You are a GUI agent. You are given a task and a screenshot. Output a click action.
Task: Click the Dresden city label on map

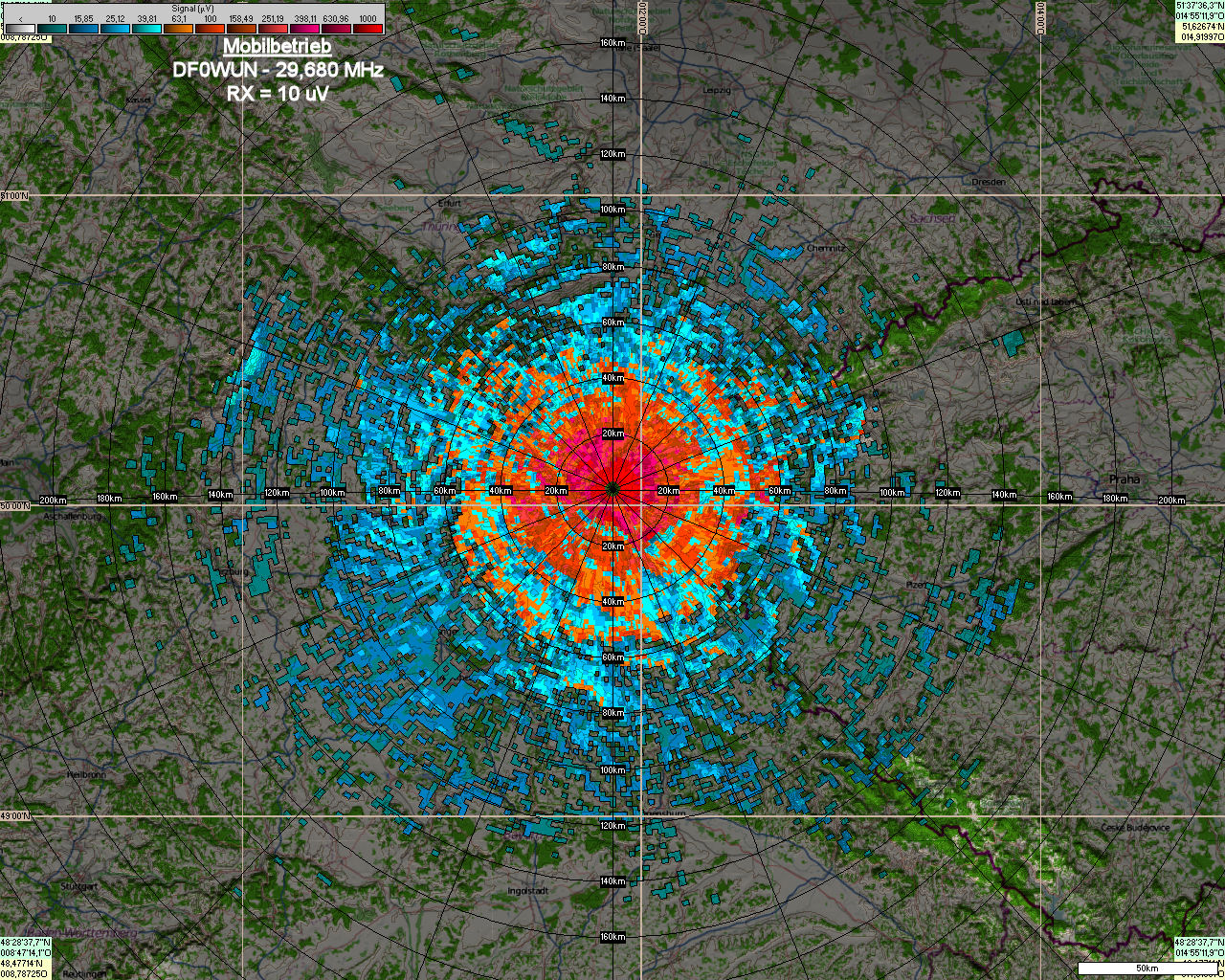[989, 181]
